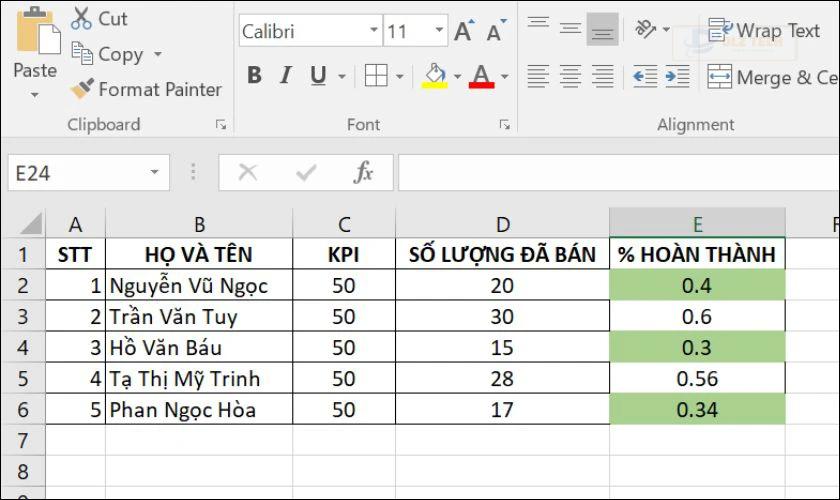
Task: Click green cell with value 0.4
Action: pos(698,285)
